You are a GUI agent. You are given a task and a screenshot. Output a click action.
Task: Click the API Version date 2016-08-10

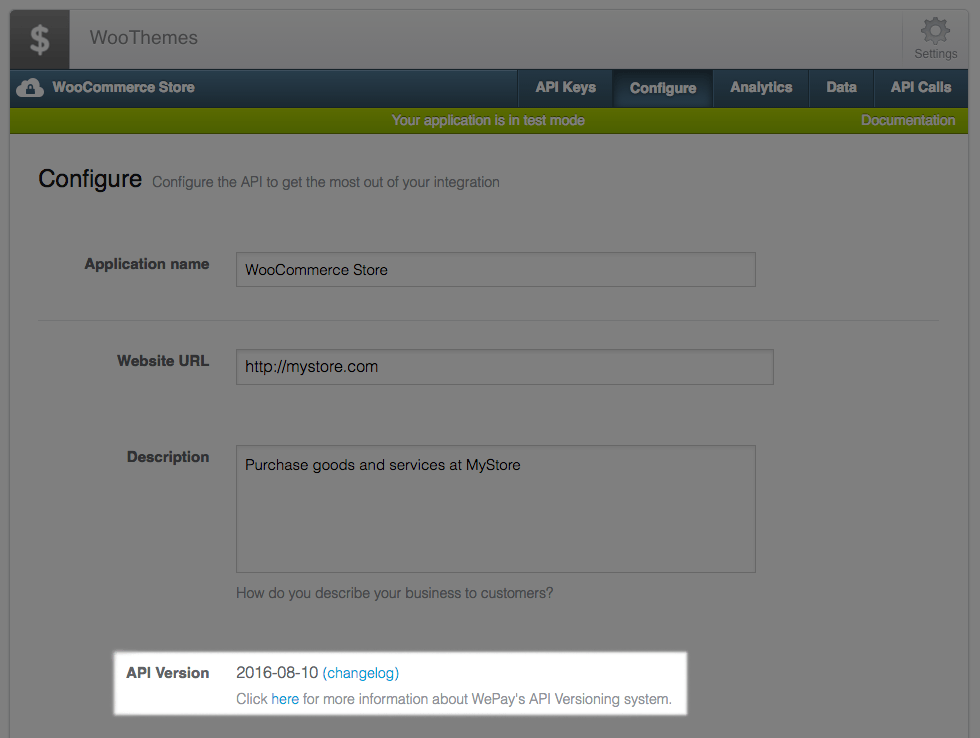click(x=276, y=673)
